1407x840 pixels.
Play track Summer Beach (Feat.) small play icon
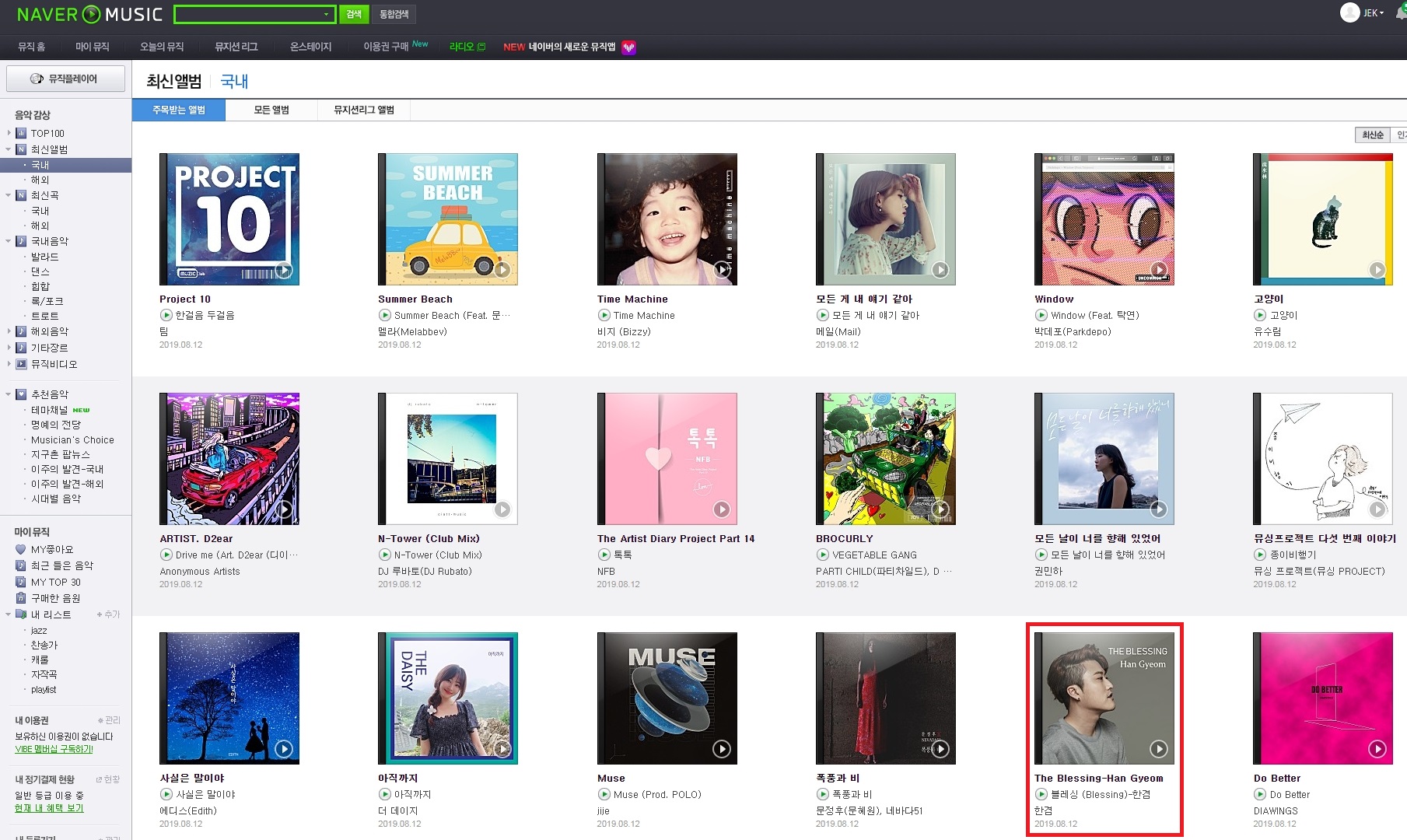(x=384, y=315)
